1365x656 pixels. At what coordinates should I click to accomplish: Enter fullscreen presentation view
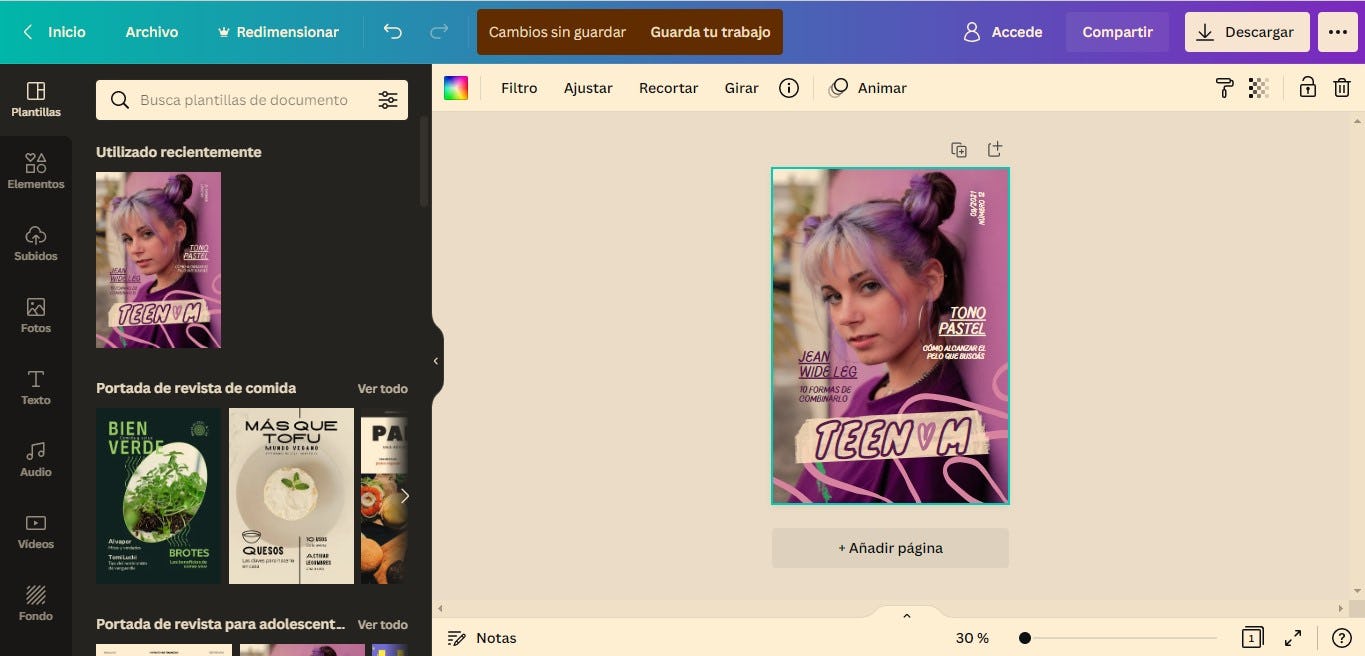[1293, 637]
